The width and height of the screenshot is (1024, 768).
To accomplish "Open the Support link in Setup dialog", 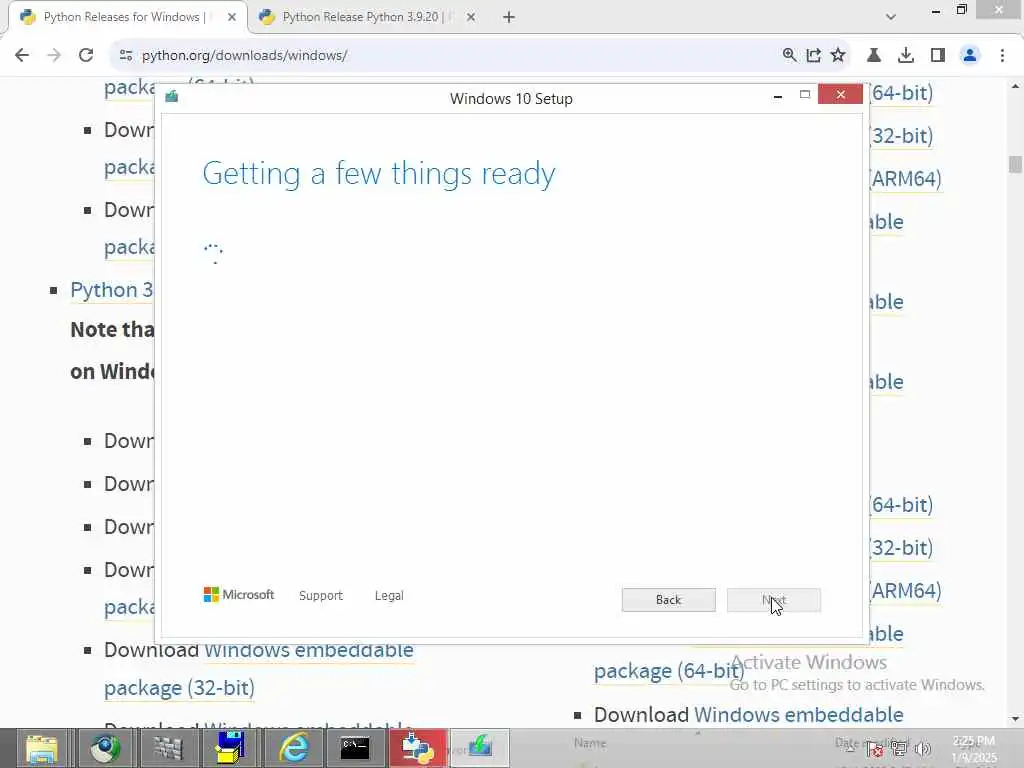I will pyautogui.click(x=321, y=596).
